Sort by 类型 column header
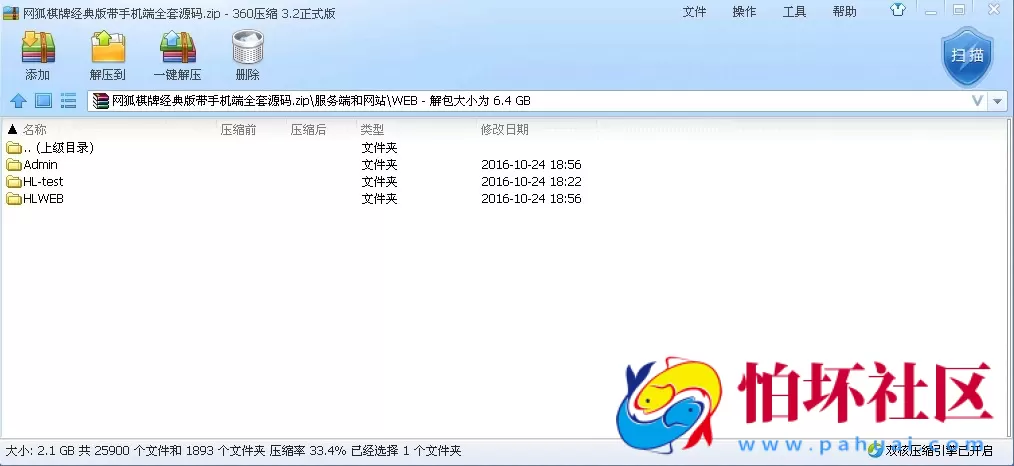1014x466 pixels. pos(372,130)
